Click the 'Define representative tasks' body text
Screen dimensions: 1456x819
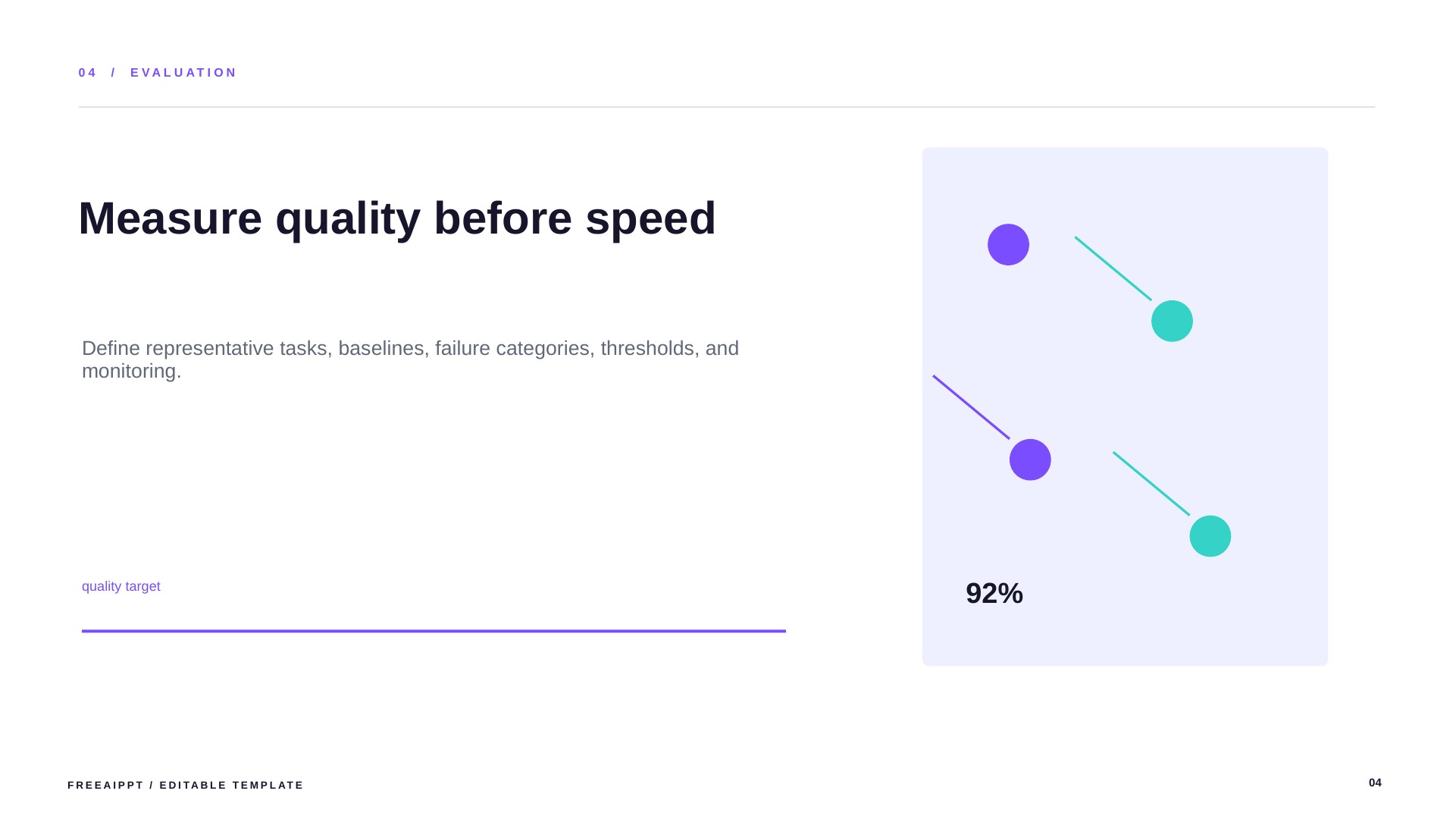click(410, 359)
